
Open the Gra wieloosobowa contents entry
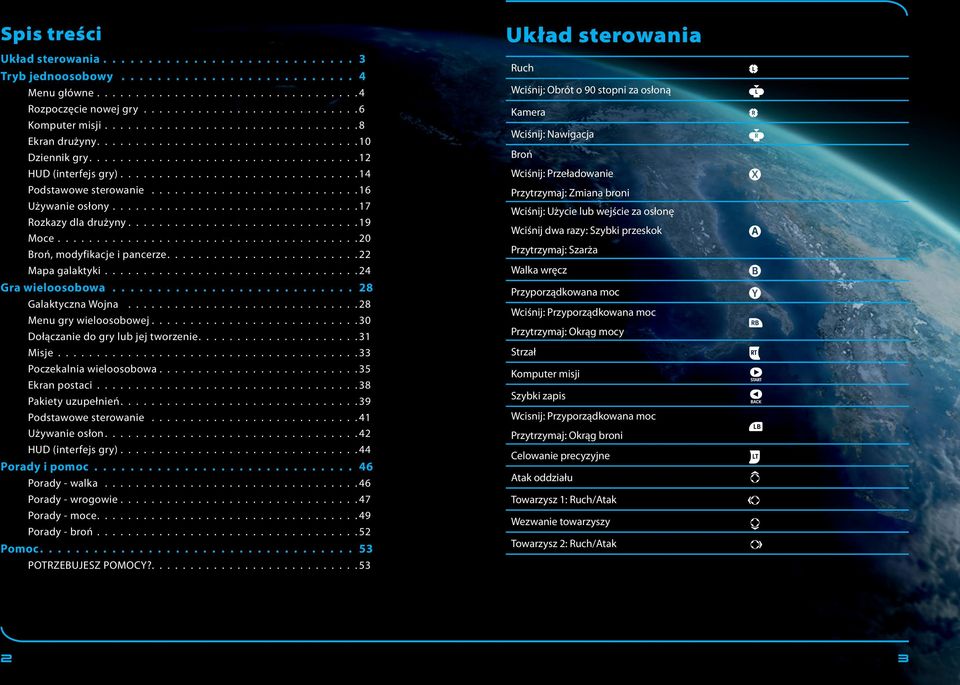click(187, 288)
